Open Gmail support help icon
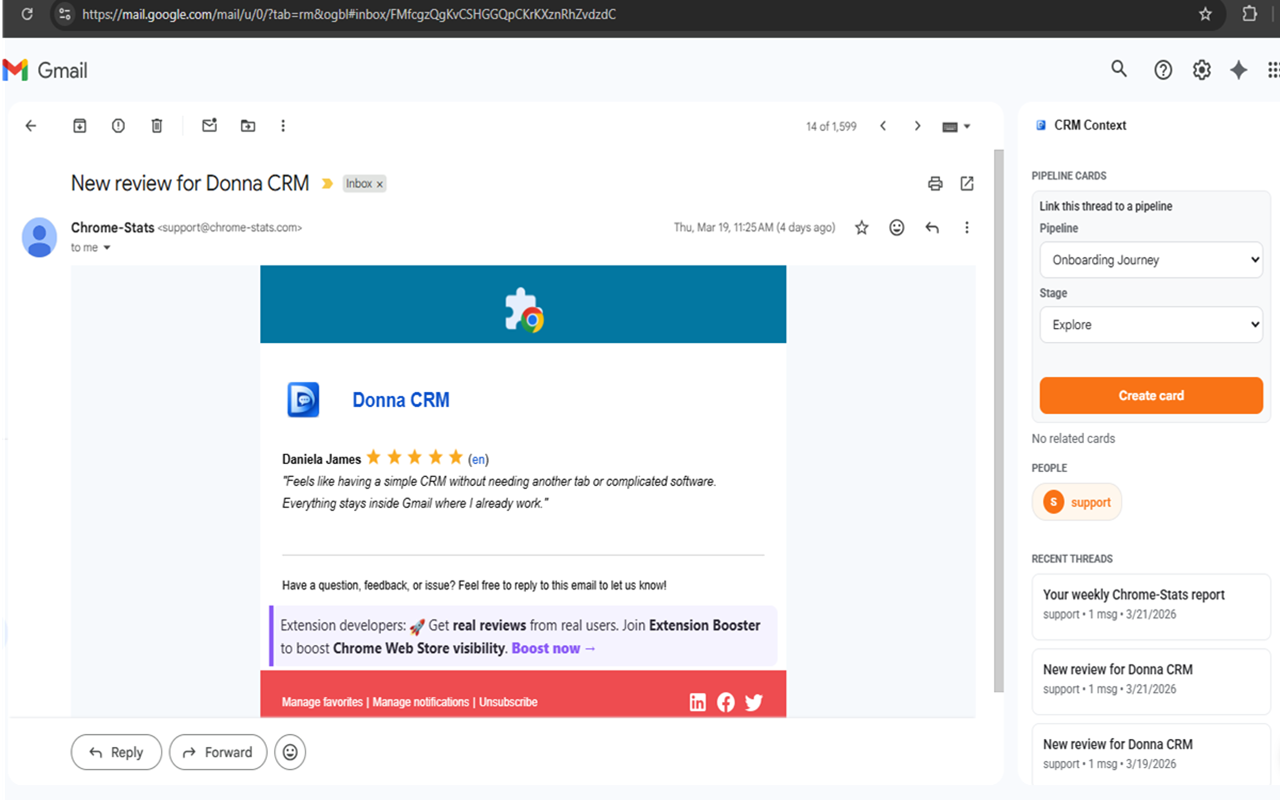This screenshot has width=1280, height=800. (1163, 70)
